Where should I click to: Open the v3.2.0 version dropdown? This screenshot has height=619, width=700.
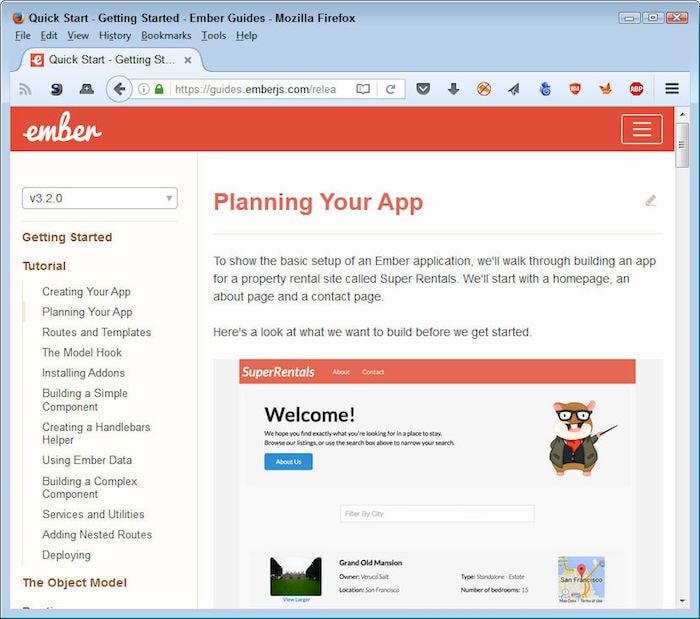click(100, 198)
